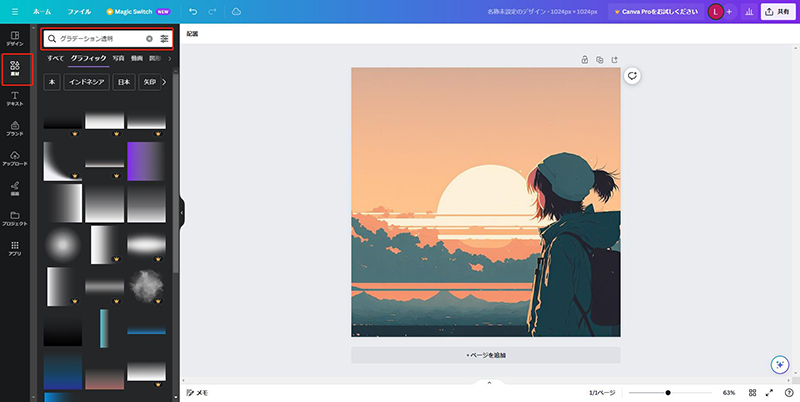Open メモ notes panel

(x=197, y=393)
